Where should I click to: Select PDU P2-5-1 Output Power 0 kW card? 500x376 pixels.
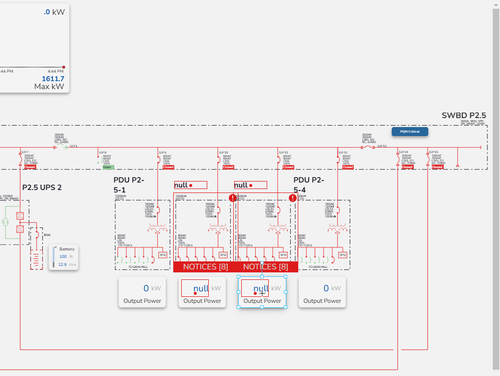pyautogui.click(x=142, y=292)
